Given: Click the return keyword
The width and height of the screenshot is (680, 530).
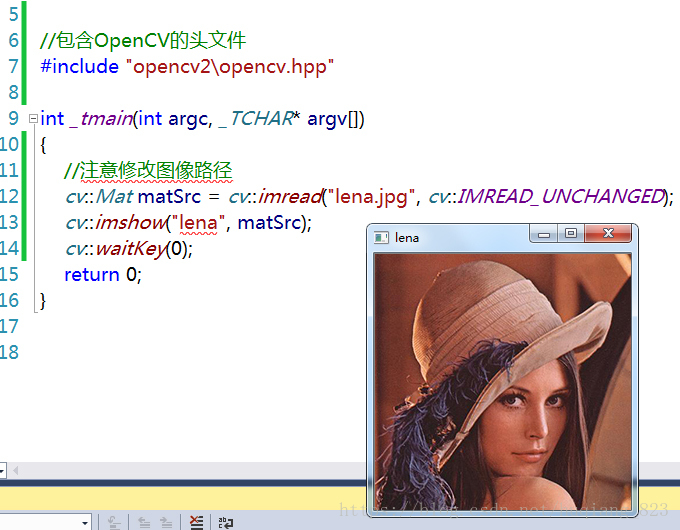Looking at the screenshot, I should click(92, 275).
